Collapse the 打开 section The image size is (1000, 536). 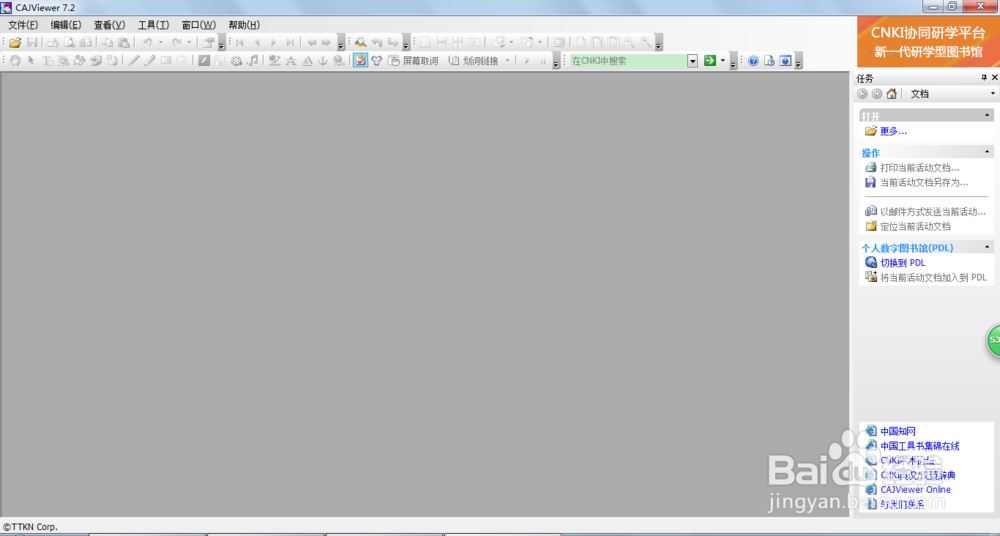(x=988, y=115)
